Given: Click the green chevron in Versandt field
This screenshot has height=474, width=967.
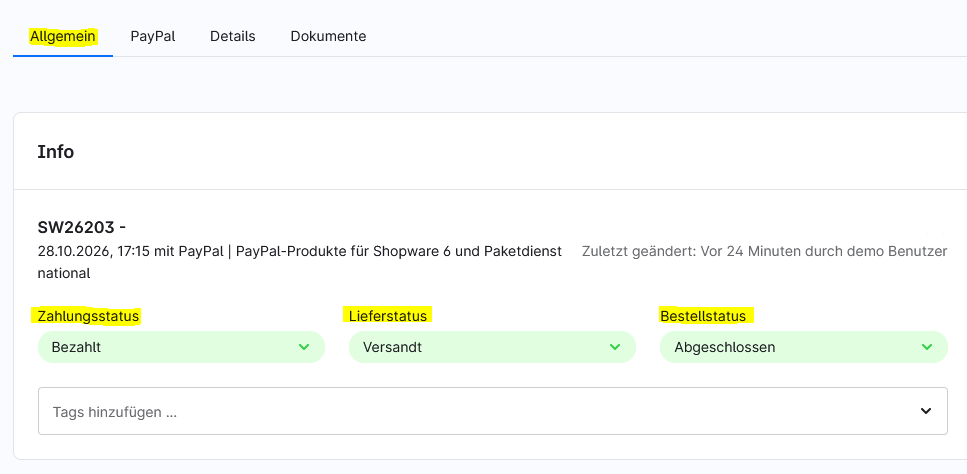Looking at the screenshot, I should pos(615,347).
